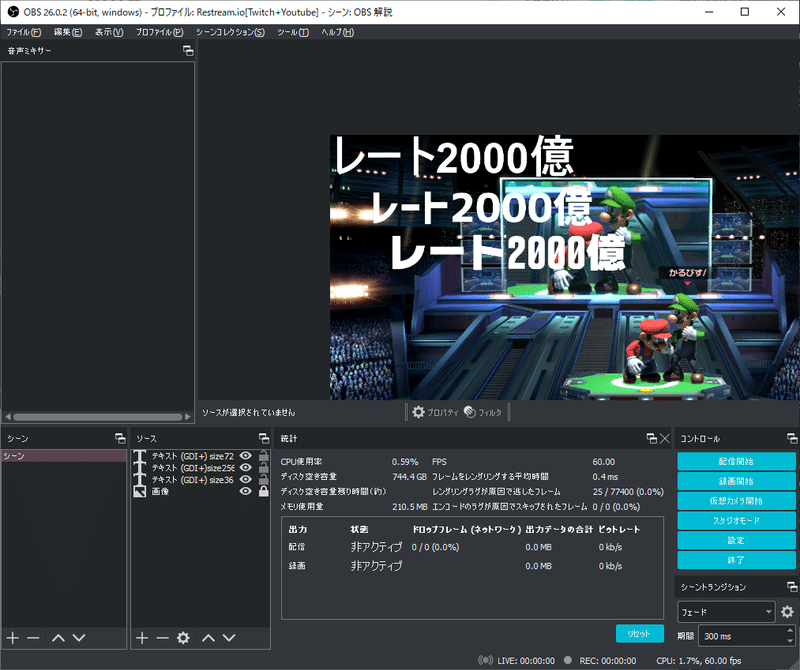This screenshot has width=800, height=670.
Task: Click REC status dot indicator
Action: coord(568,660)
